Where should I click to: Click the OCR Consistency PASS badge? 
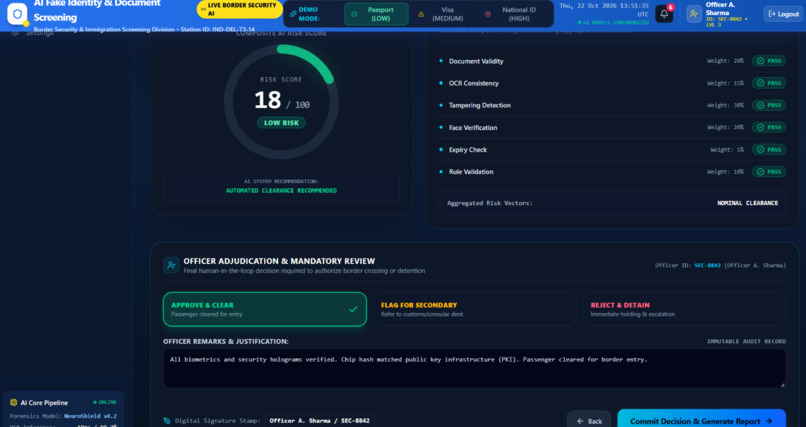(x=769, y=83)
